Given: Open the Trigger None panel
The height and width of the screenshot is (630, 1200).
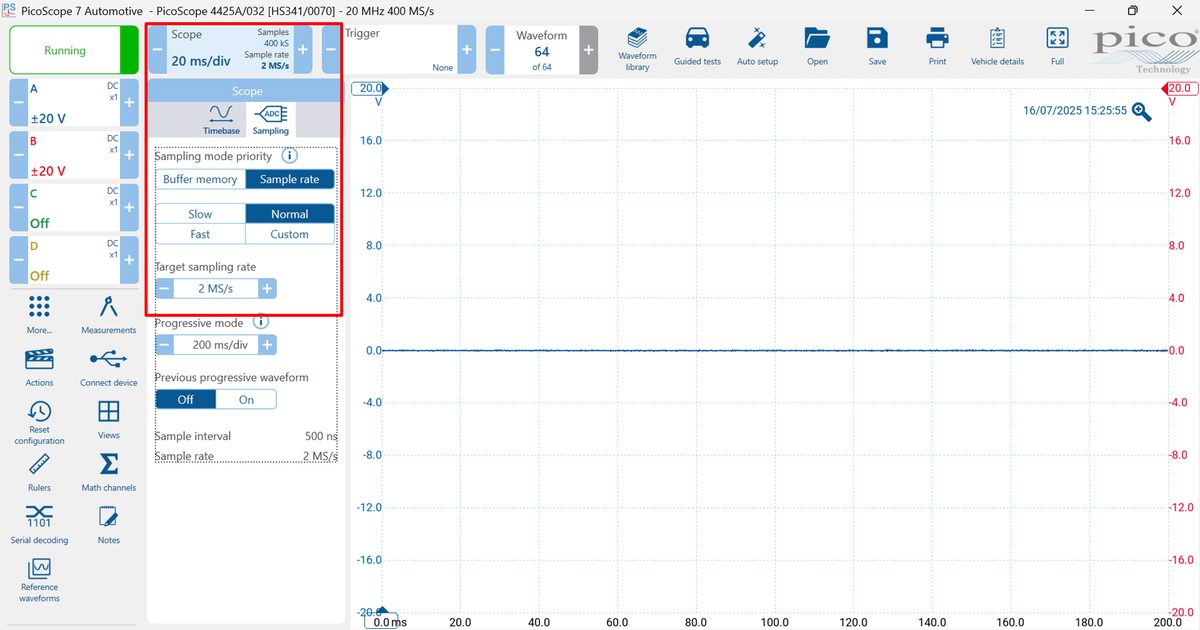Looking at the screenshot, I should [x=399, y=49].
